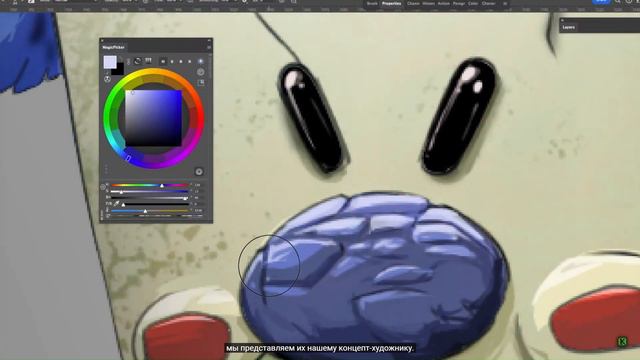The image size is (640, 360).
Task: Click the eyedropper icon beside fourth slider
Action: 116,204
